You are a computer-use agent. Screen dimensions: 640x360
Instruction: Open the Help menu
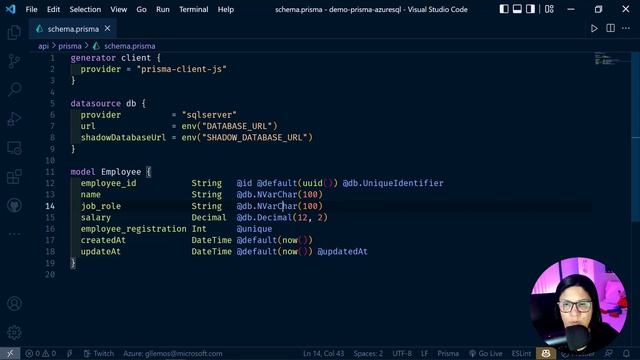pyautogui.click(x=225, y=9)
